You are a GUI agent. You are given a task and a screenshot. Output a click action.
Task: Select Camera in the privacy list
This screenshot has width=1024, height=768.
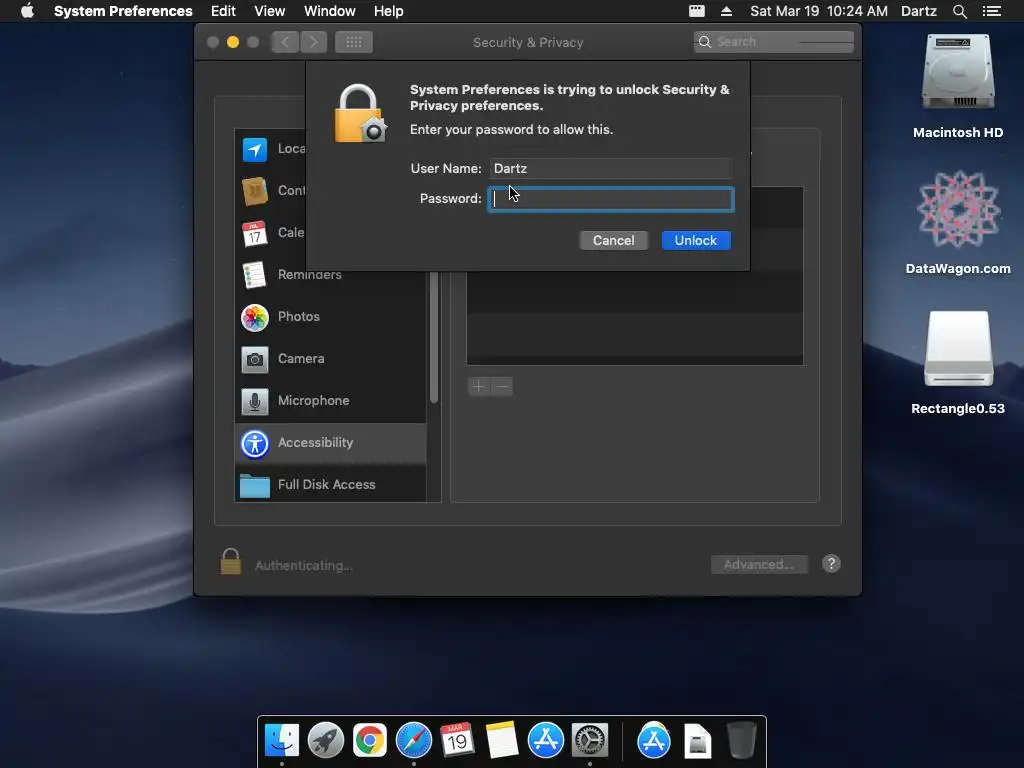tap(330, 359)
